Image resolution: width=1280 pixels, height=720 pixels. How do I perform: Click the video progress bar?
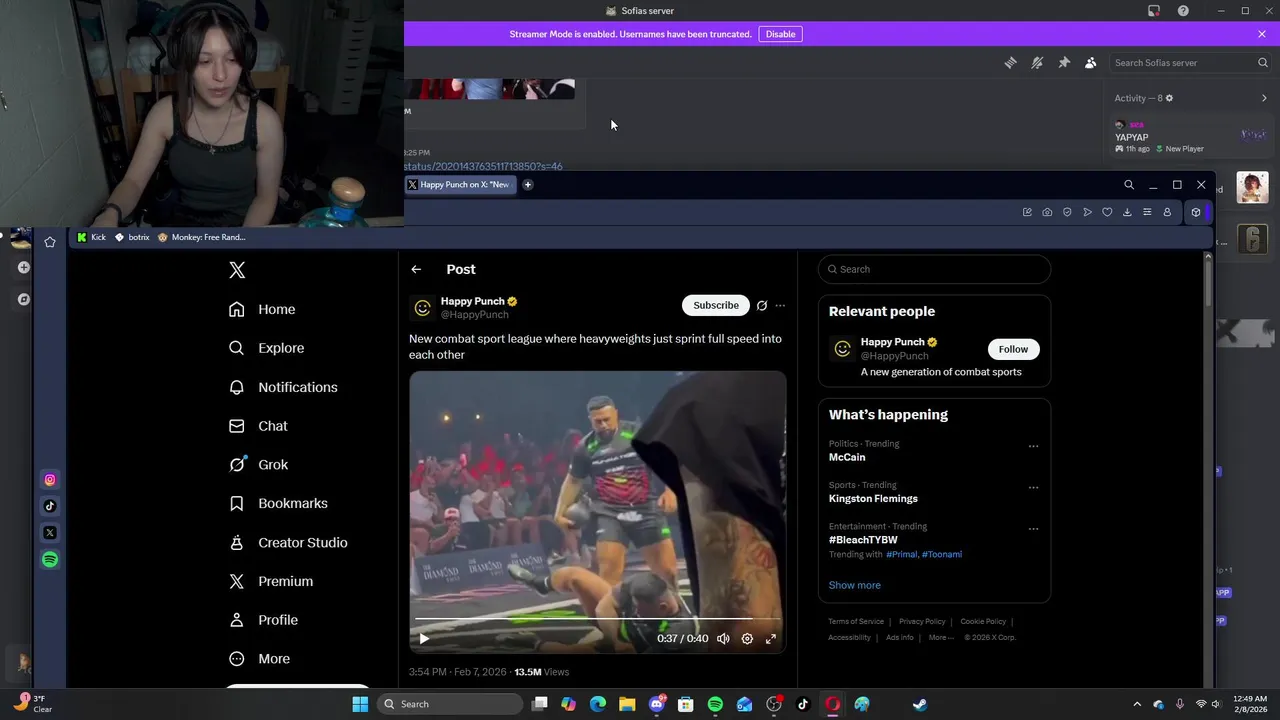[x=598, y=619]
